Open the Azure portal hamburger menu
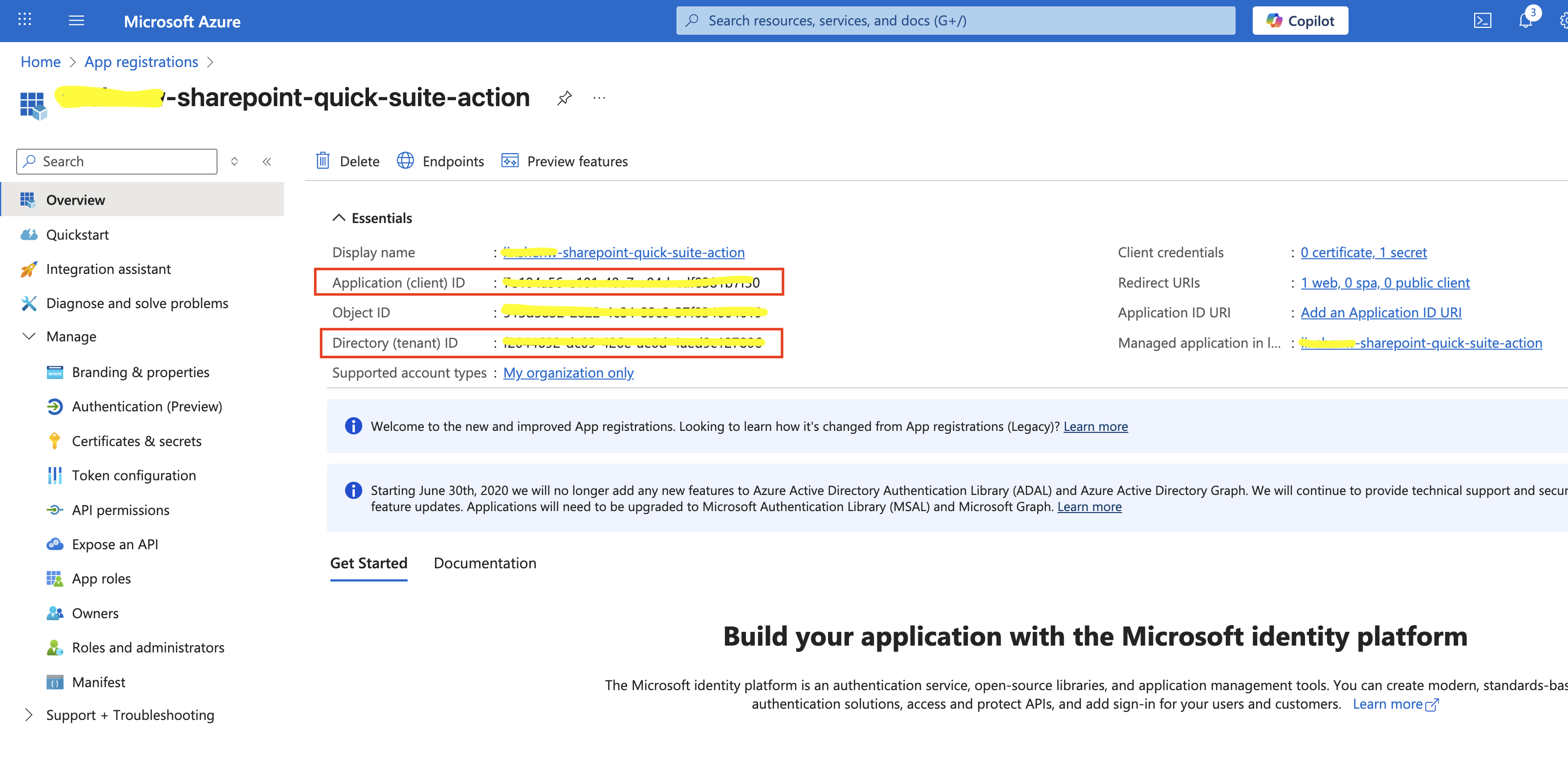The image size is (1568, 762). point(76,21)
